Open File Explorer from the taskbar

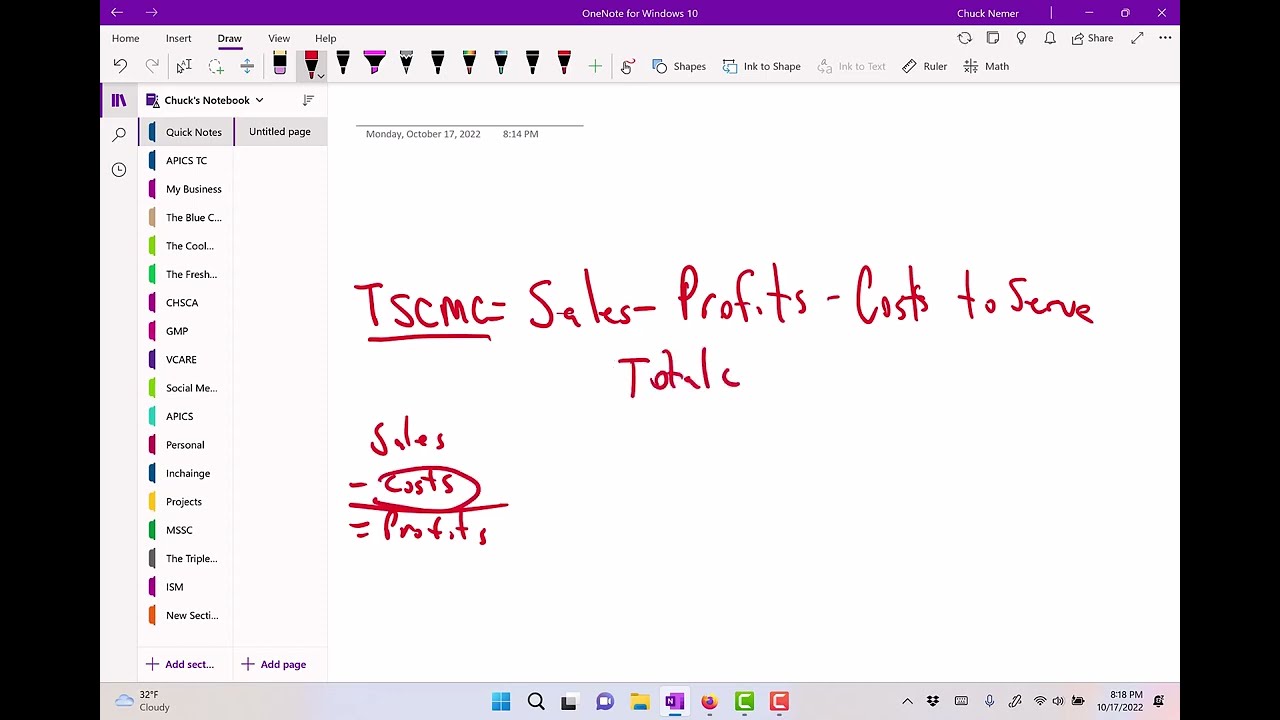[x=640, y=702]
